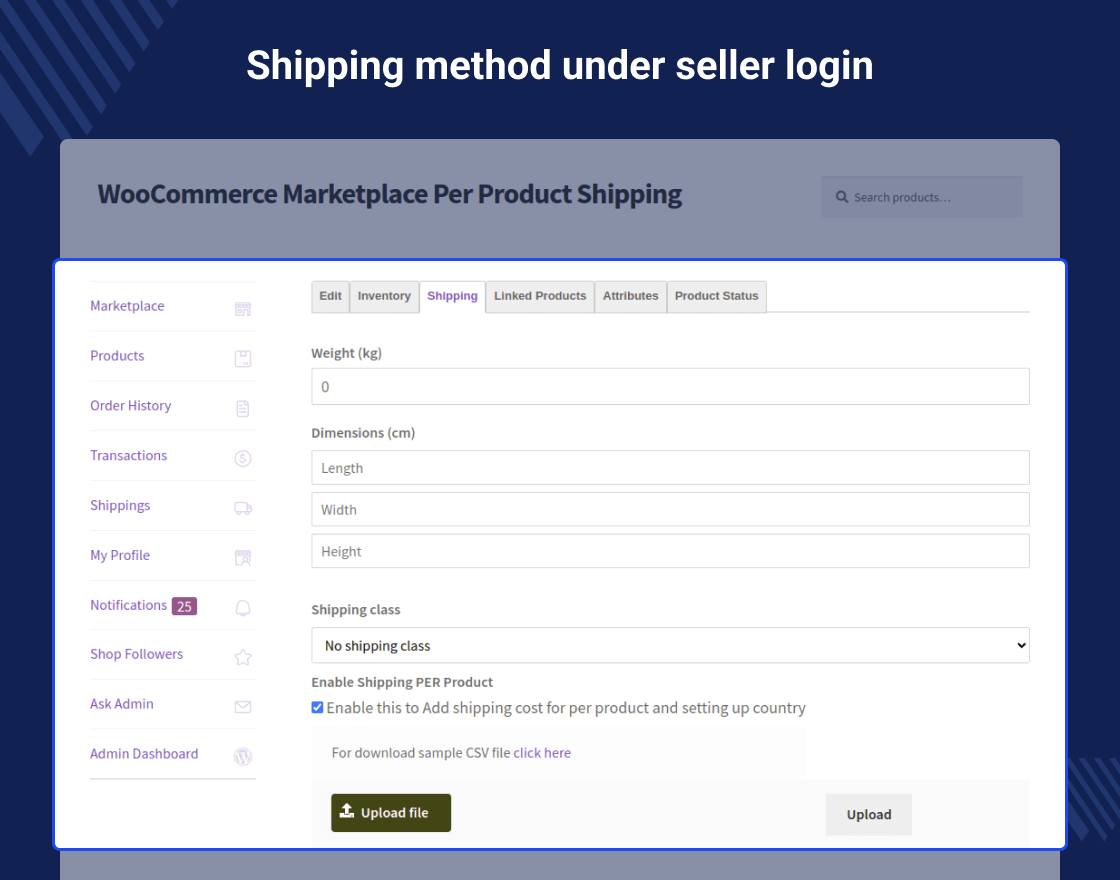
Task: Open the Marketplace dashboard icon
Action: pyautogui.click(x=242, y=308)
